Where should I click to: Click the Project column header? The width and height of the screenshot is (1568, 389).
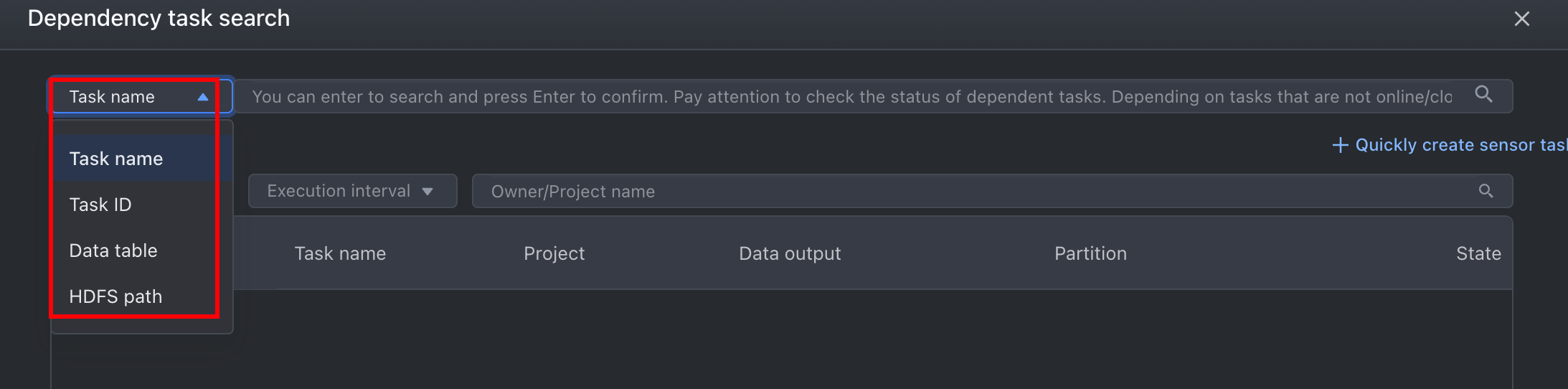click(x=554, y=253)
